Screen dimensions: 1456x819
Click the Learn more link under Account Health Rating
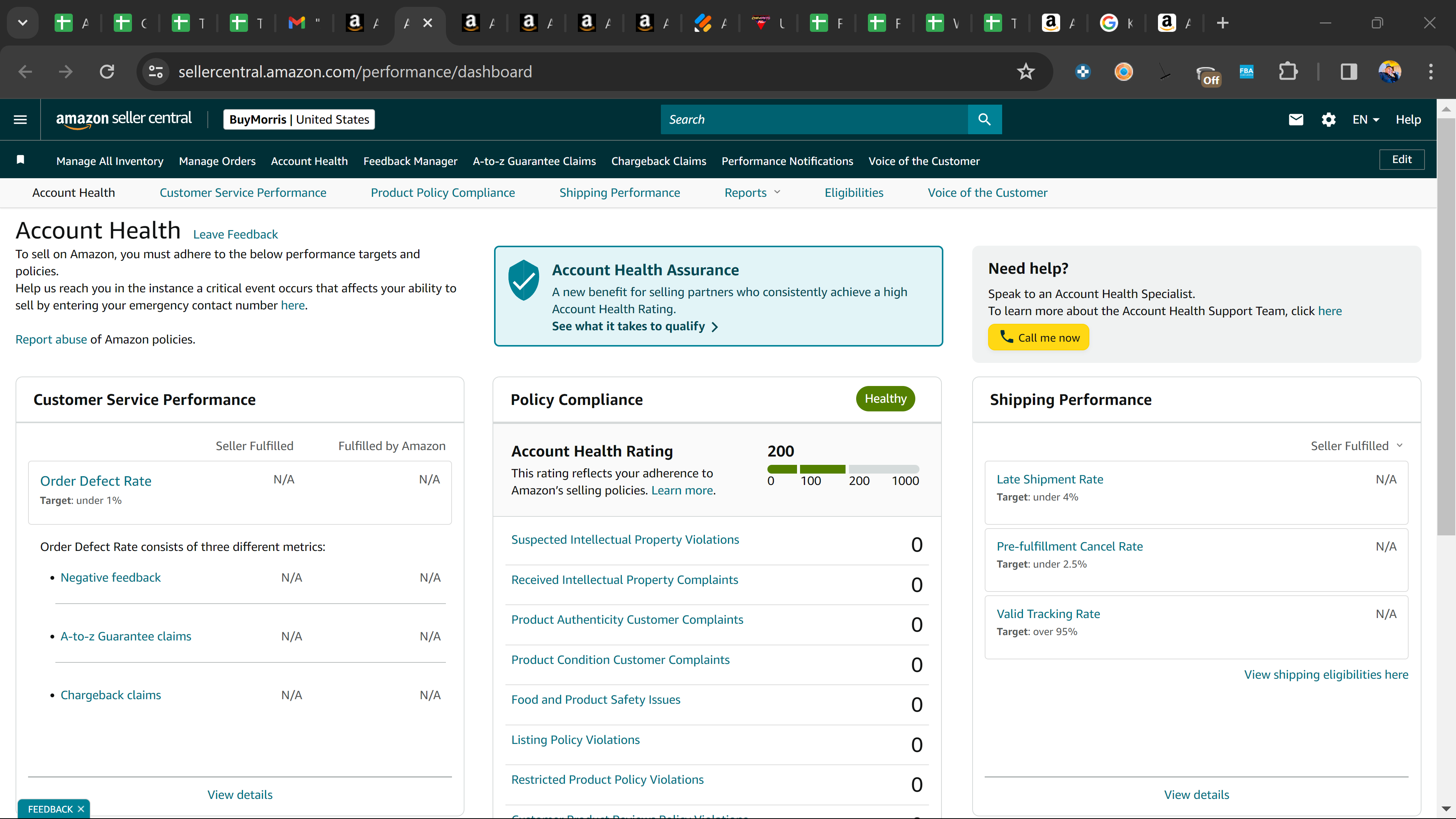pos(682,490)
